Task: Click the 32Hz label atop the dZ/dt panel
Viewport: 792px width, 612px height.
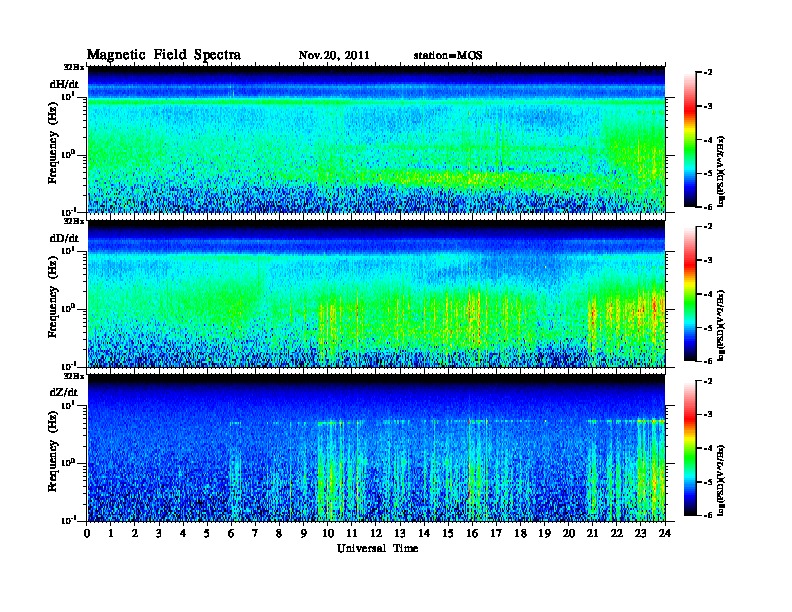Action: pyautogui.click(x=74, y=376)
